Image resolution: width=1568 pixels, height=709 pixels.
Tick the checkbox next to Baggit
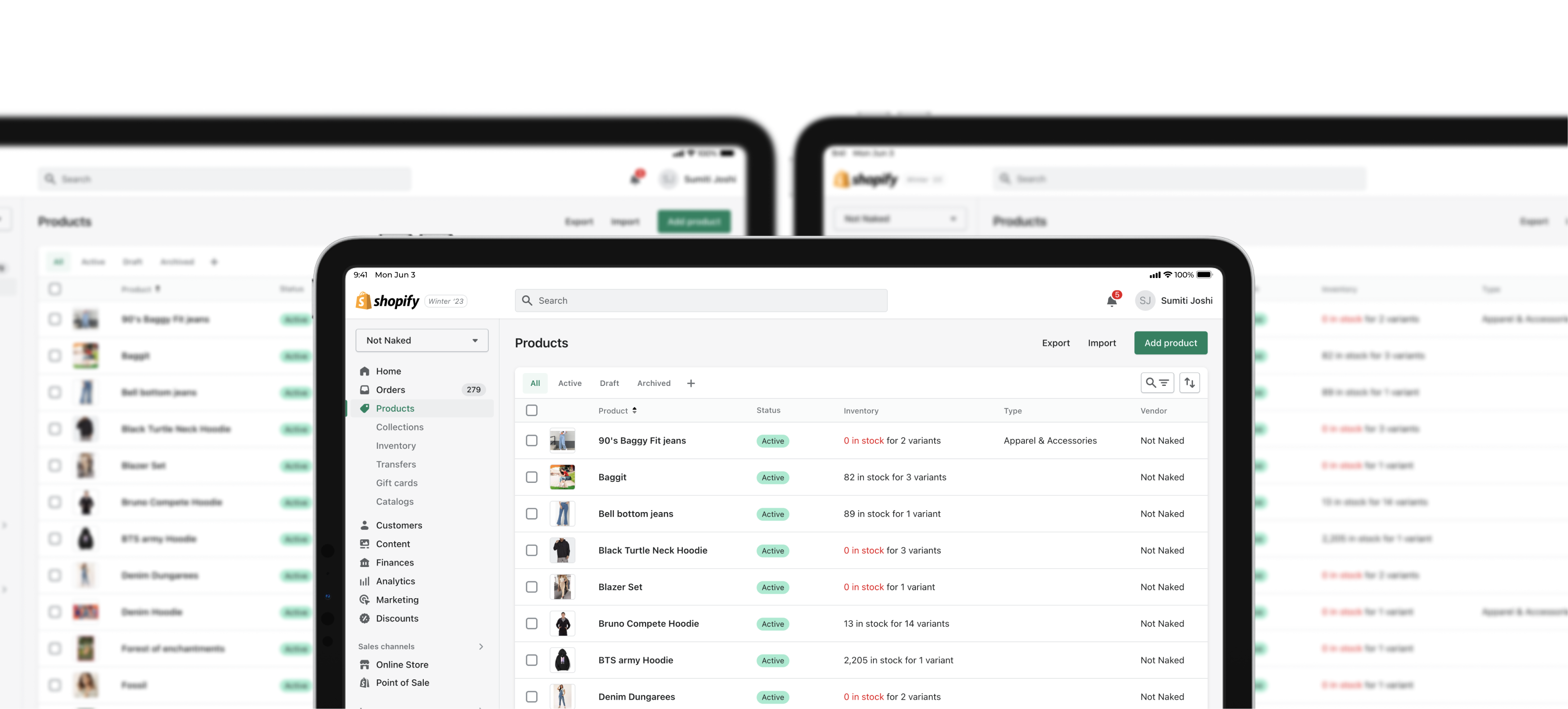pos(531,477)
